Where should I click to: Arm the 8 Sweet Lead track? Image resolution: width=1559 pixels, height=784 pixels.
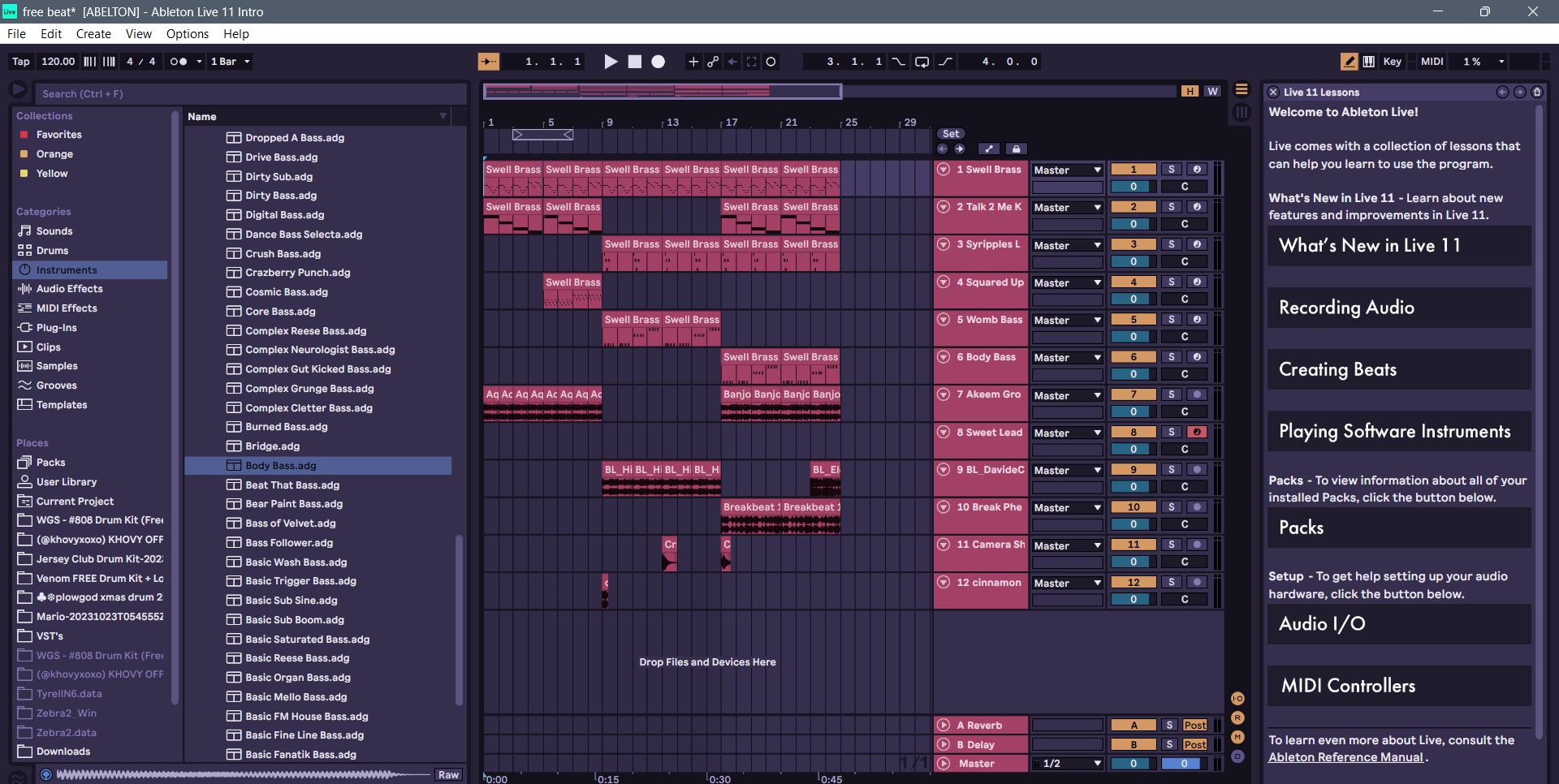pos(1197,433)
